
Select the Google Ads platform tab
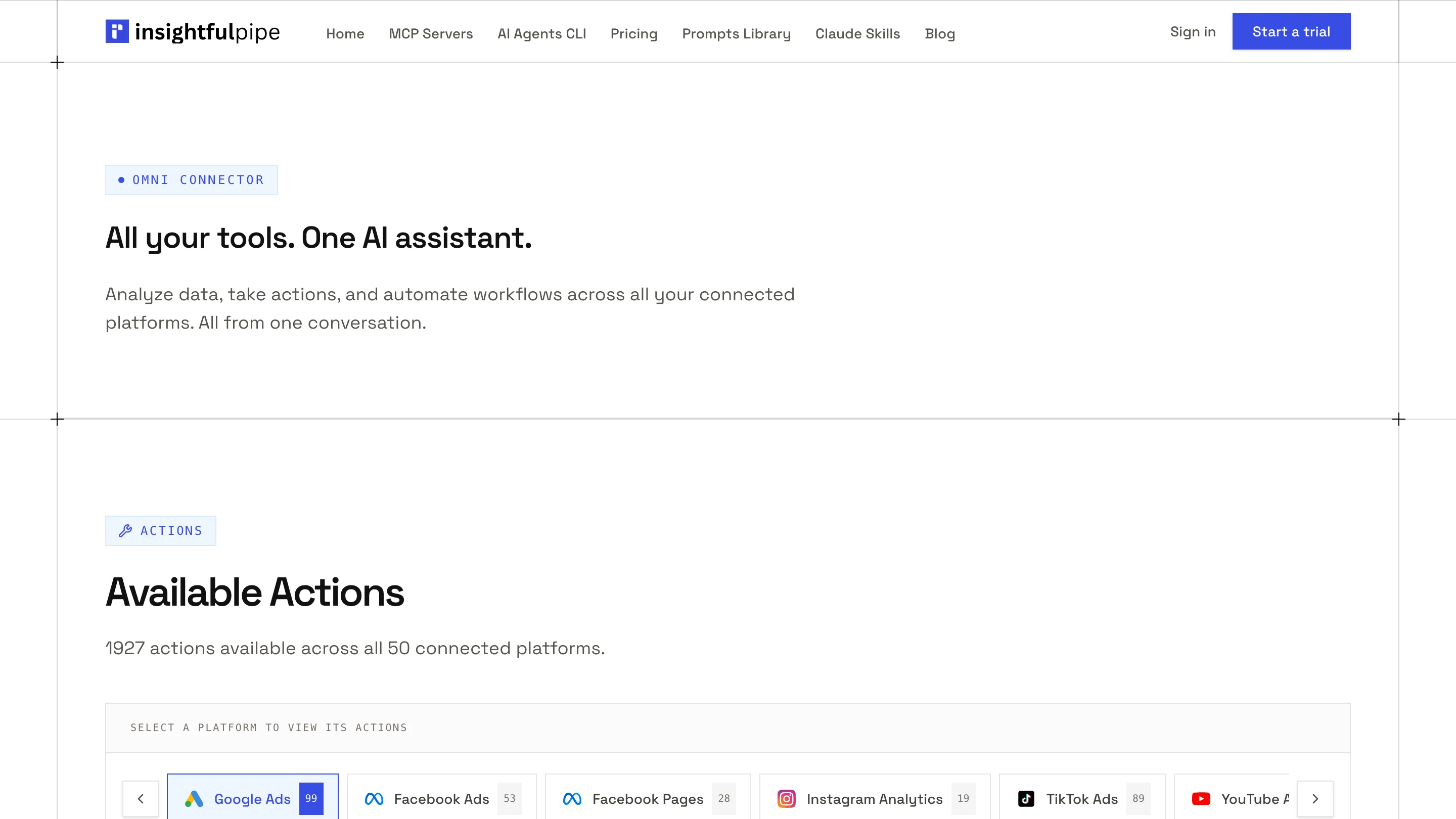pyautogui.click(x=253, y=797)
